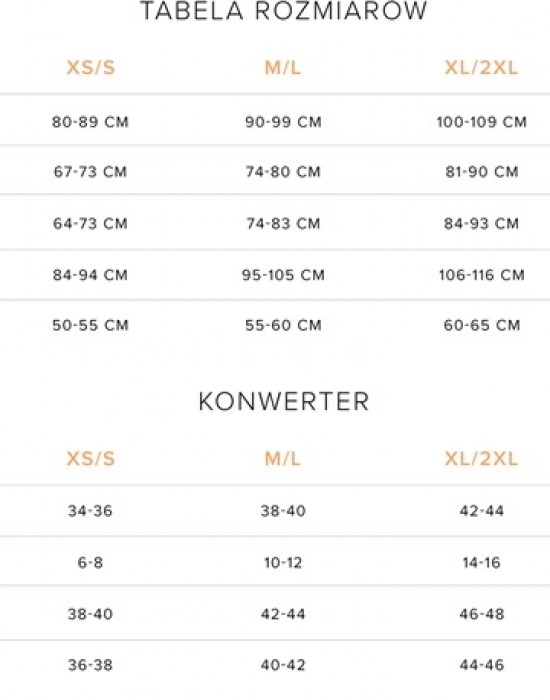Image resolution: width=550 pixels, height=700 pixels.
Task: Click the KONWERTER heading
Action: 284,401
